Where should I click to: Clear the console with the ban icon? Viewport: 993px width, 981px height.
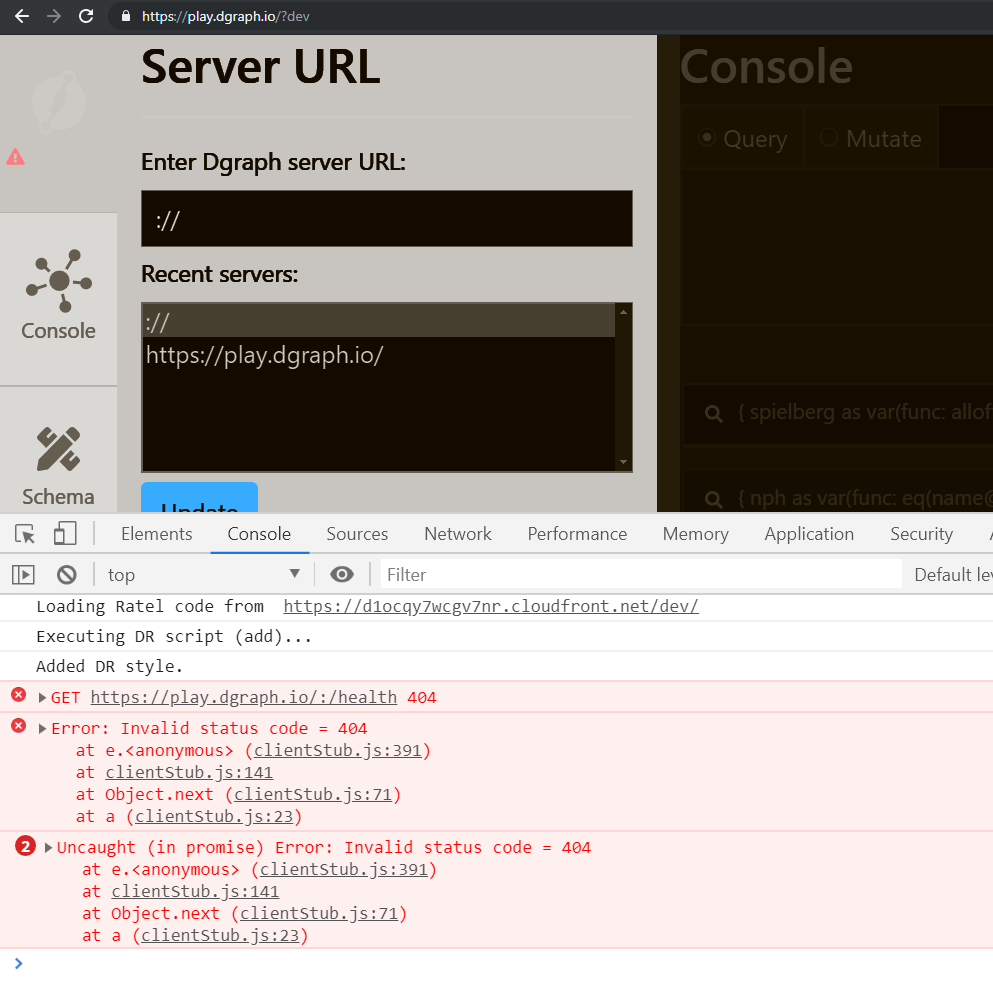pyautogui.click(x=66, y=574)
